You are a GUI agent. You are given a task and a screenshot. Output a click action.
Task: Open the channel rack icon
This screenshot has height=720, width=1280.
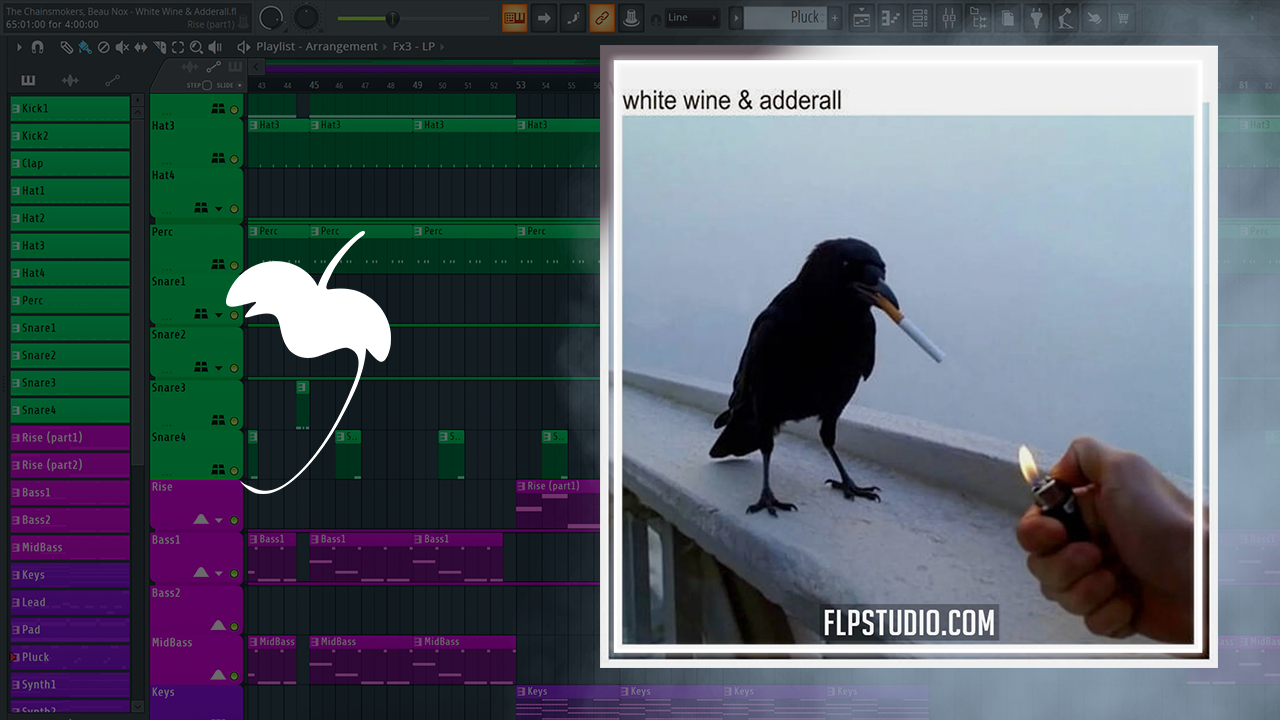(919, 17)
